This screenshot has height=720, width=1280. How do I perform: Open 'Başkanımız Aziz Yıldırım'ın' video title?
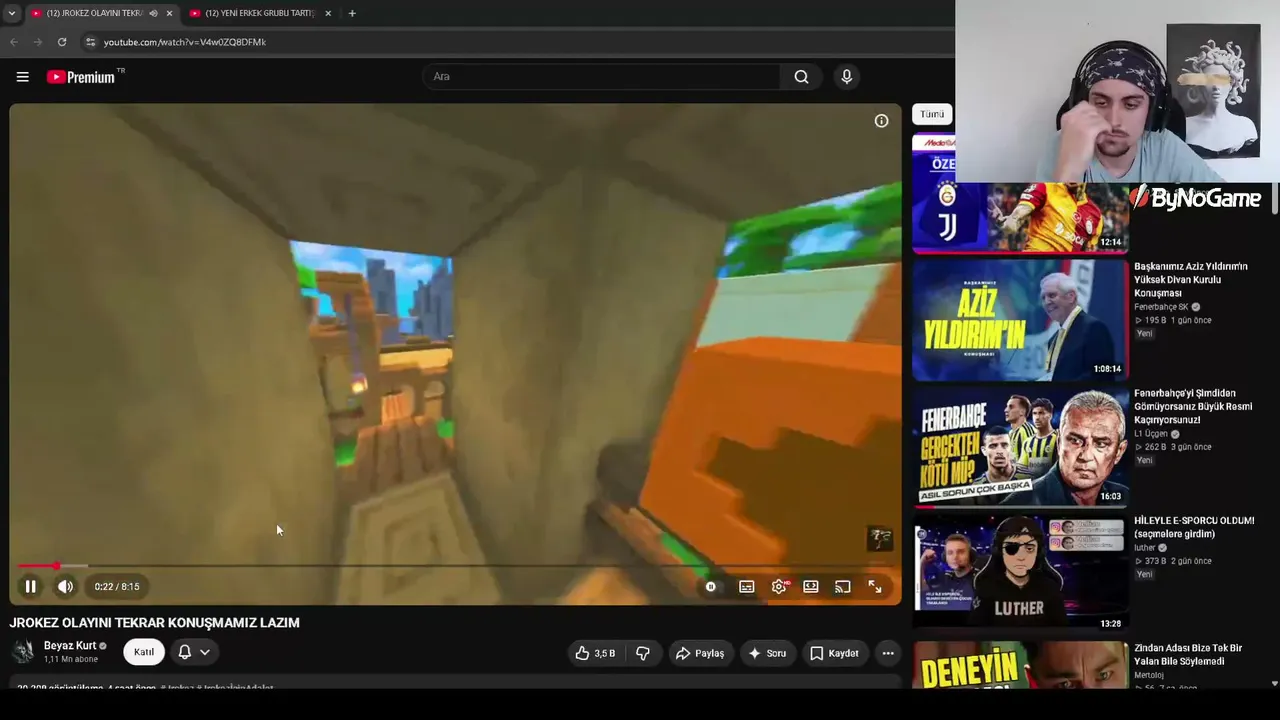(1191, 280)
